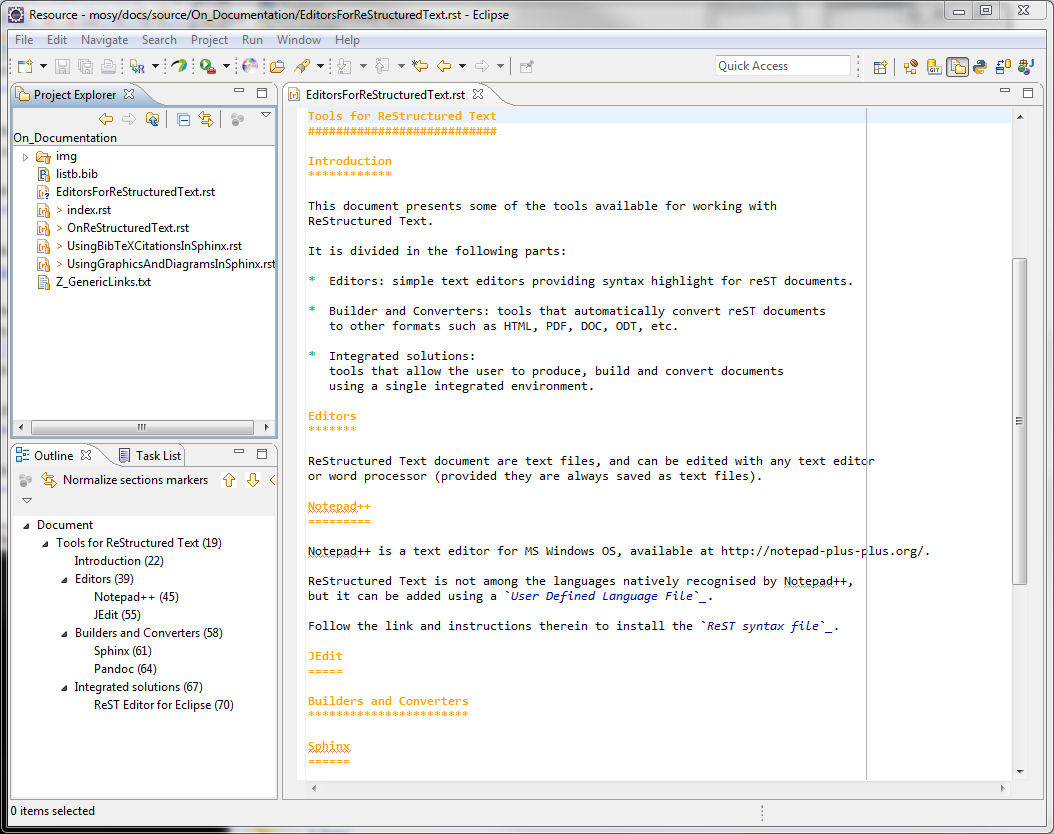The image size is (1054, 834).
Task: Click the green Run External Tools icon
Action: [208, 66]
